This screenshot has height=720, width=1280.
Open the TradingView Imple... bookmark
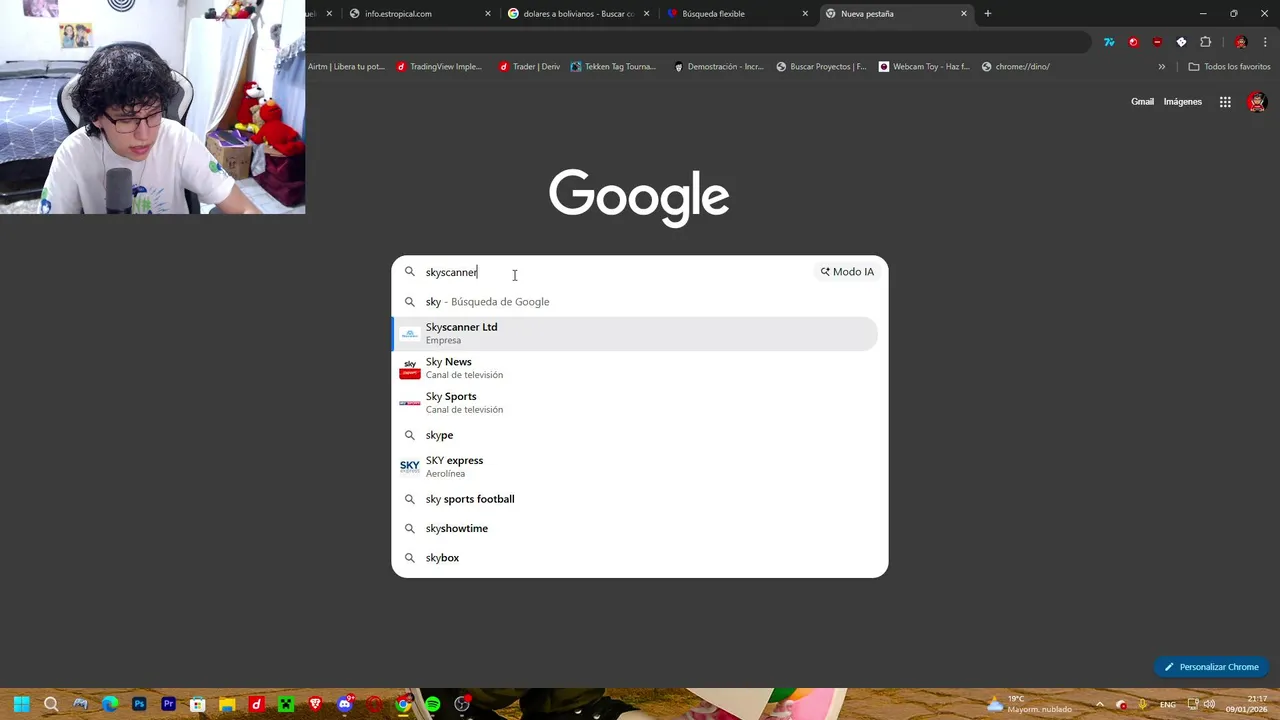coord(439,67)
